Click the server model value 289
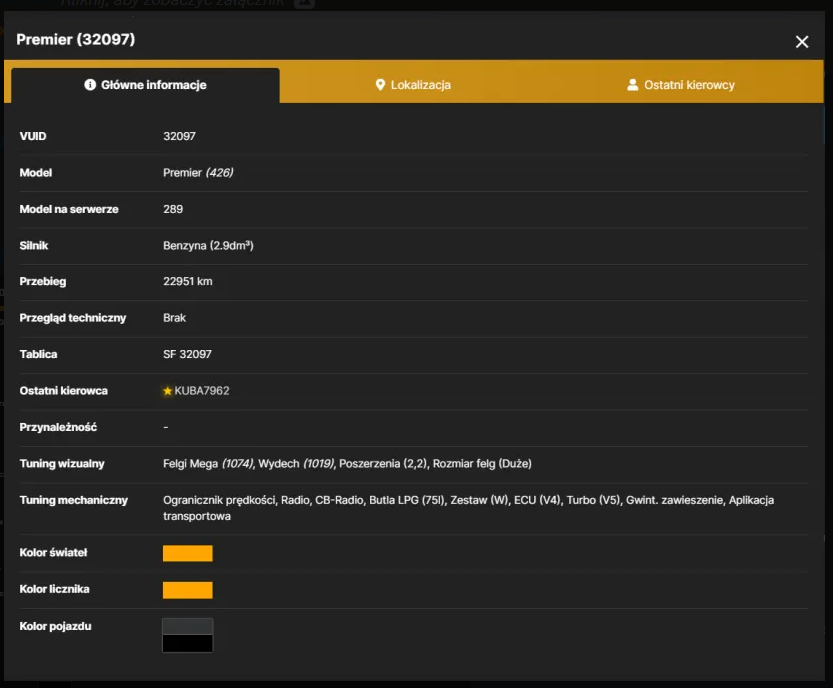This screenshot has width=833, height=688. [x=173, y=209]
